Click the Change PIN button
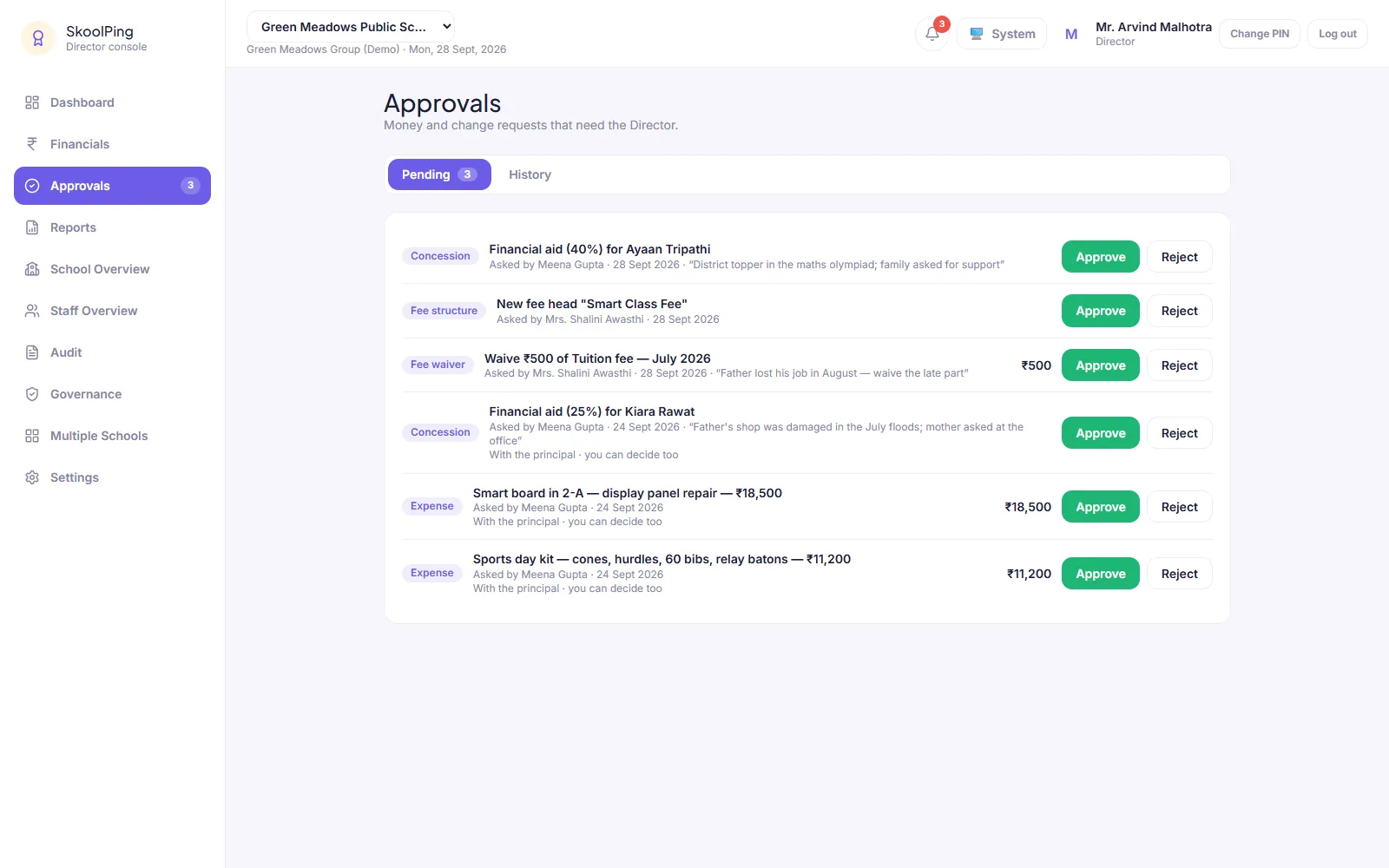 pos(1260,34)
